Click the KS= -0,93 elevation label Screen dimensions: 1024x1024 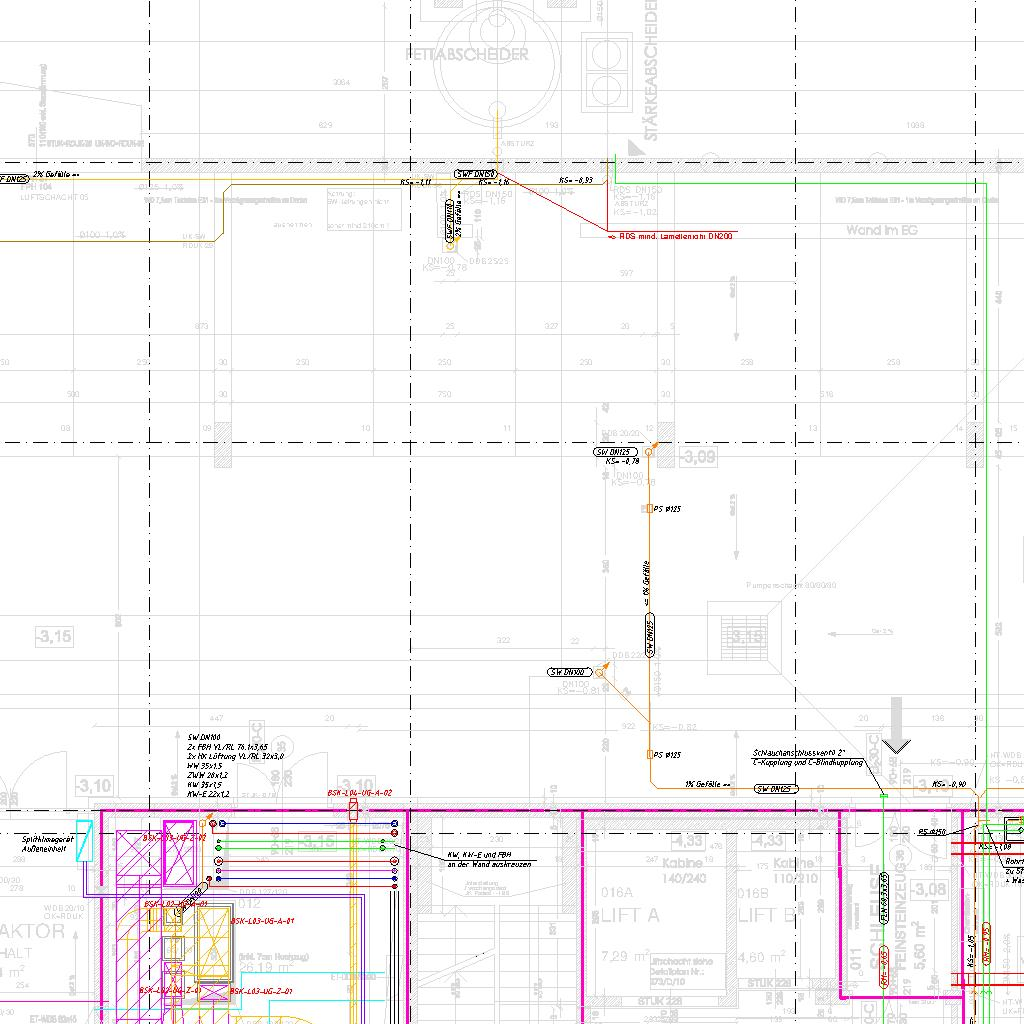(x=576, y=180)
